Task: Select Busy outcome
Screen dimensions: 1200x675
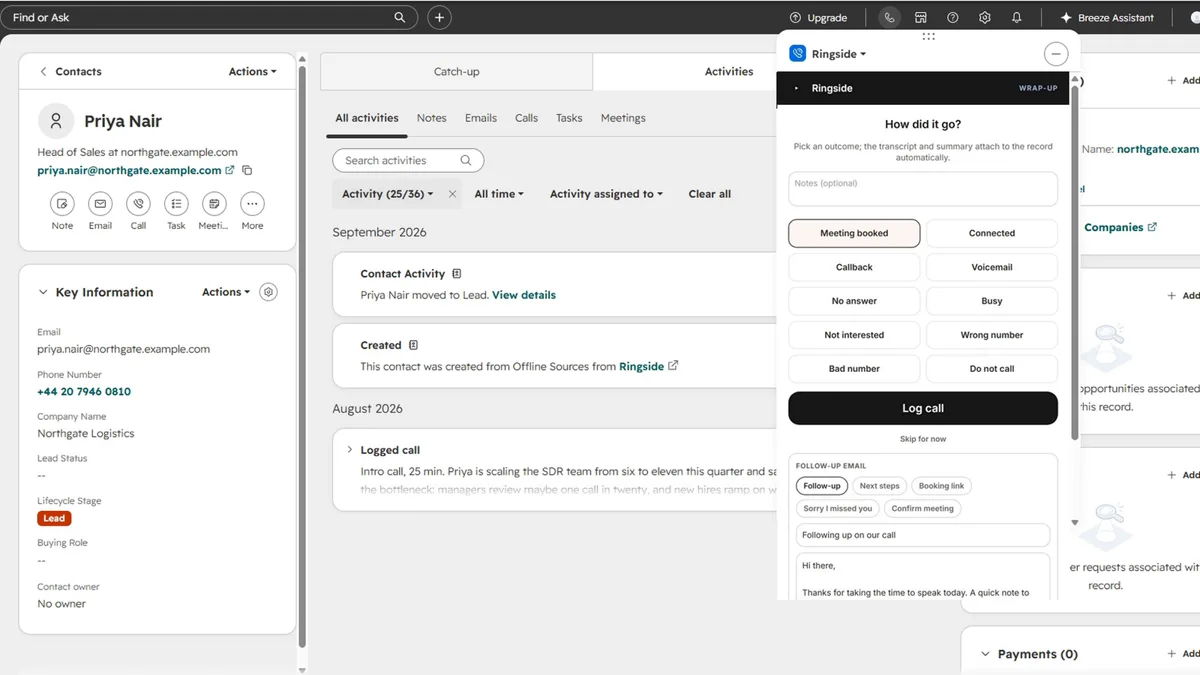Action: pos(992,301)
